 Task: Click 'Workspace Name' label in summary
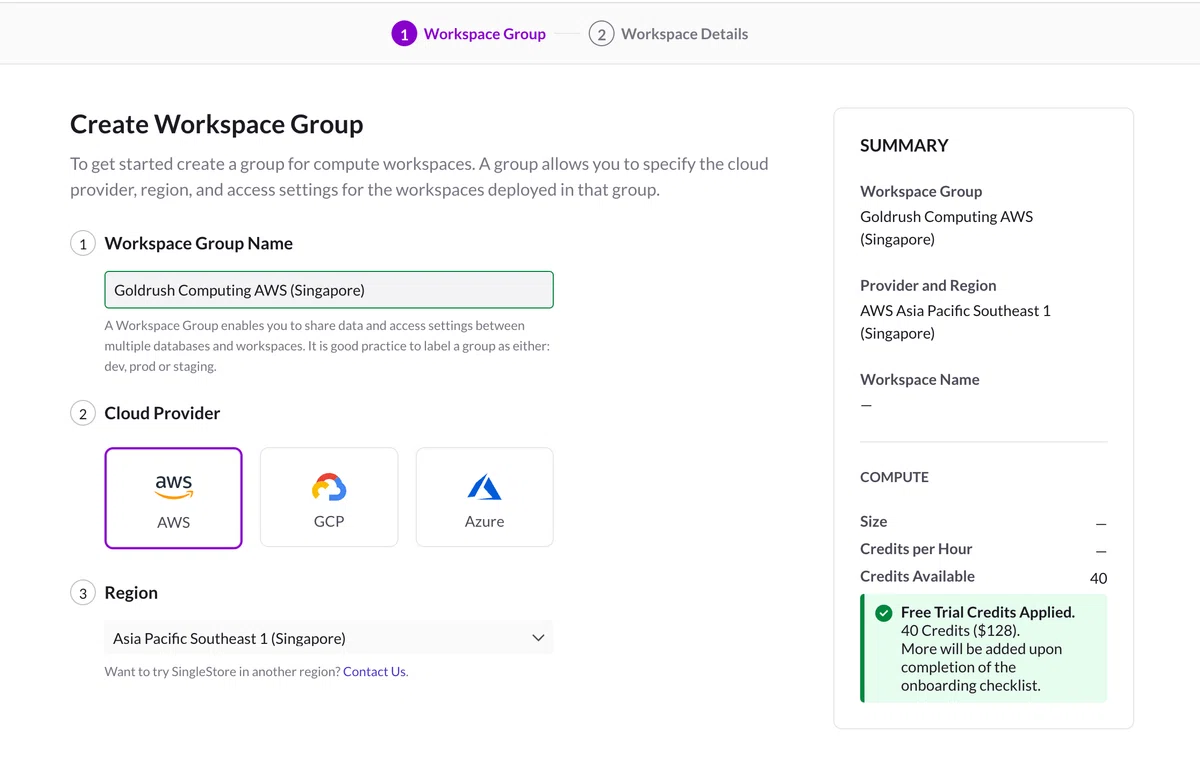click(x=920, y=380)
